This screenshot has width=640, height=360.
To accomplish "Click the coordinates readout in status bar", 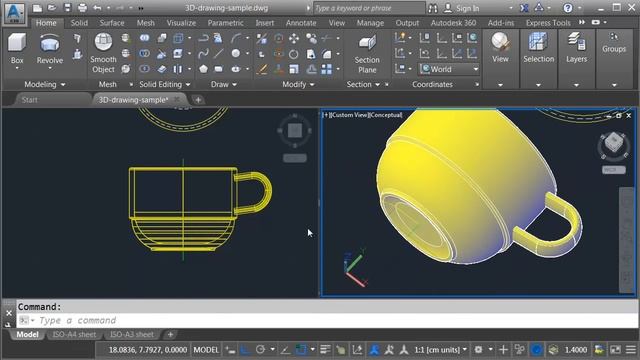I will point(148,350).
